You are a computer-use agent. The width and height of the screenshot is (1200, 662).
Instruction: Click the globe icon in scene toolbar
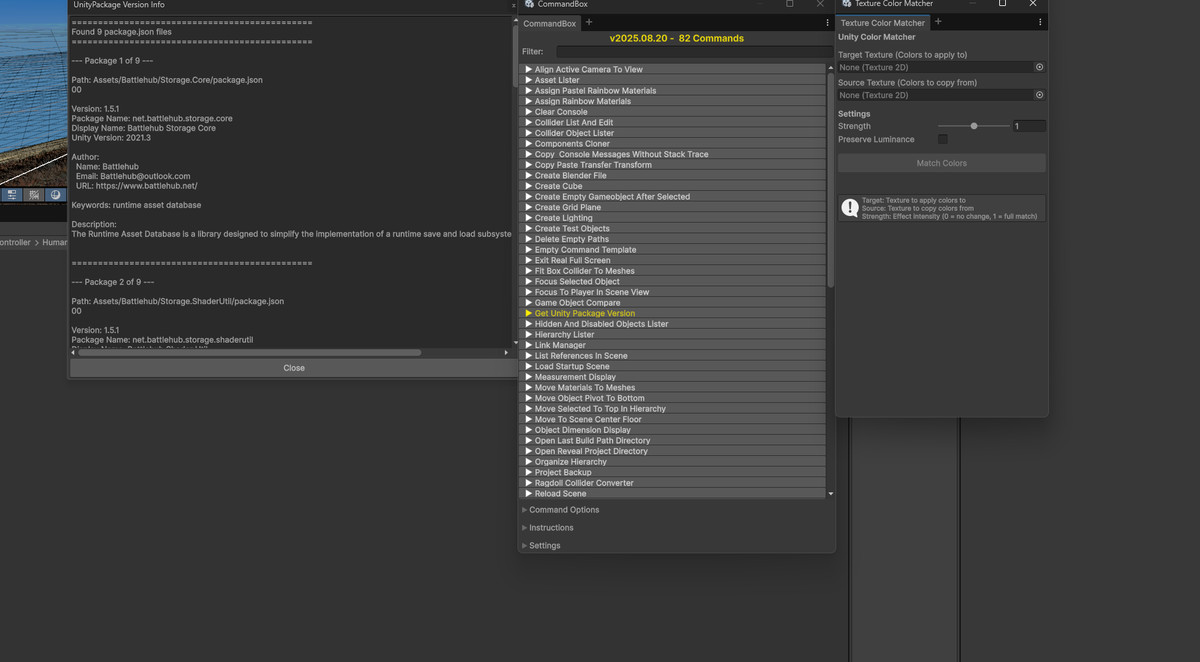pyautogui.click(x=56, y=195)
